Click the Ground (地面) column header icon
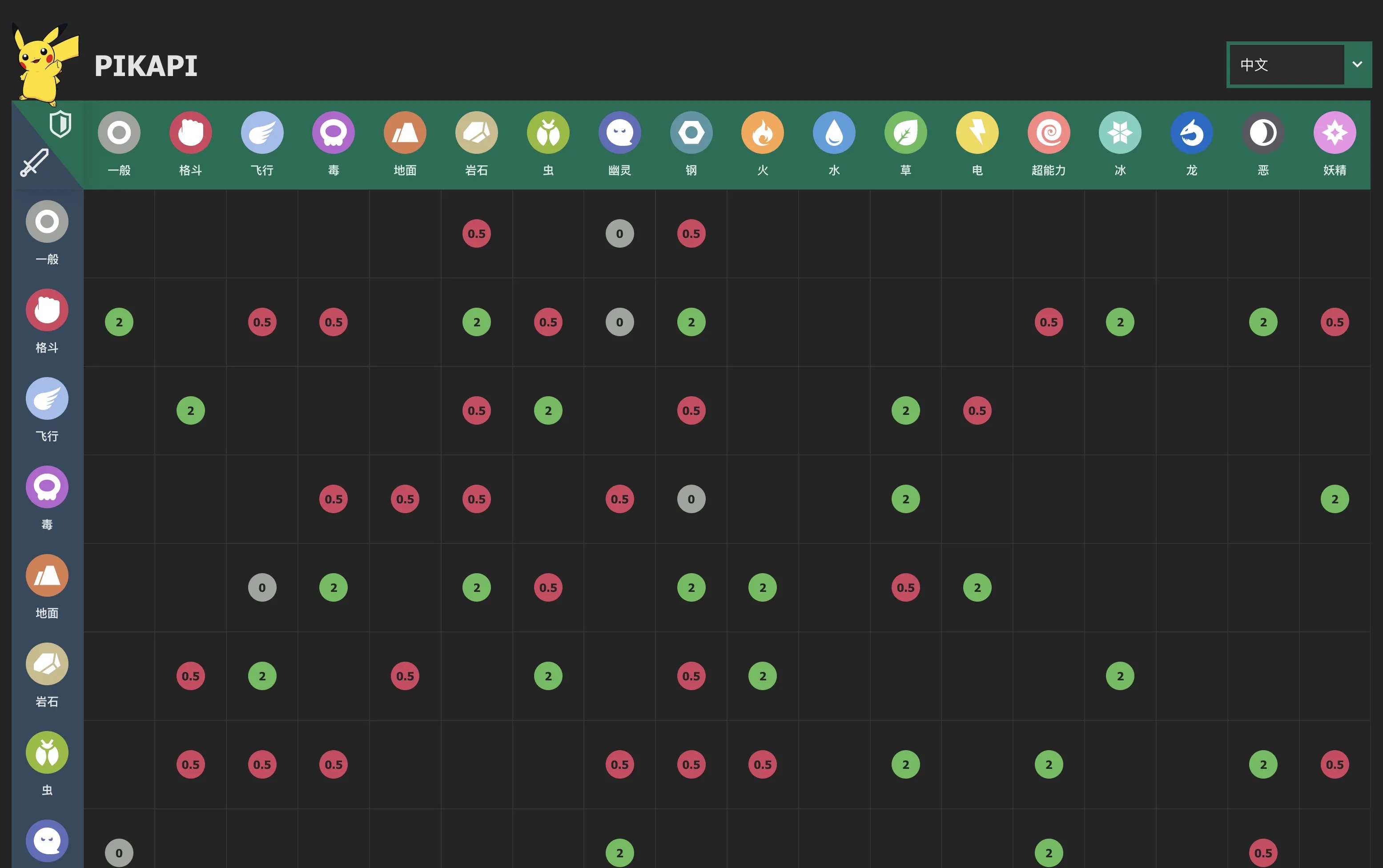The width and height of the screenshot is (1383, 868). click(405, 133)
